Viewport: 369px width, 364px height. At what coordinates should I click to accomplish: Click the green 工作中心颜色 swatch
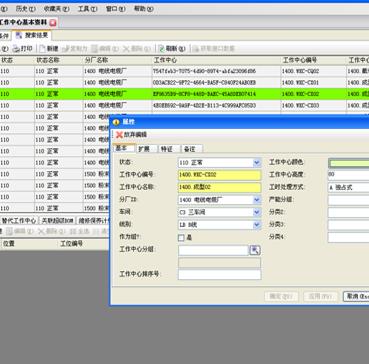click(x=349, y=163)
